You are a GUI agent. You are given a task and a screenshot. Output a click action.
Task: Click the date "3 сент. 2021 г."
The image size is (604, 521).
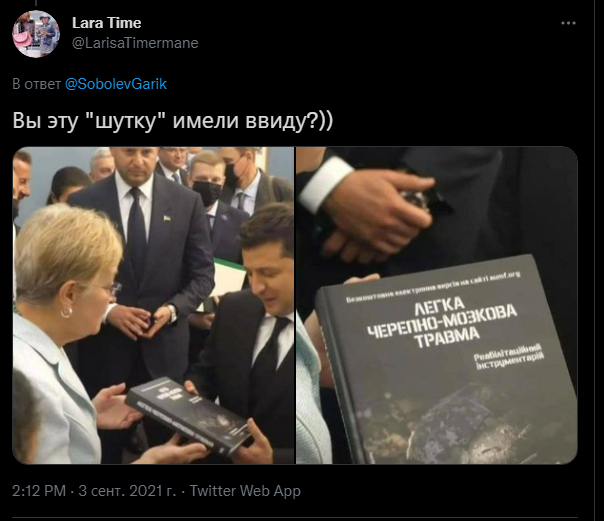click(x=127, y=491)
